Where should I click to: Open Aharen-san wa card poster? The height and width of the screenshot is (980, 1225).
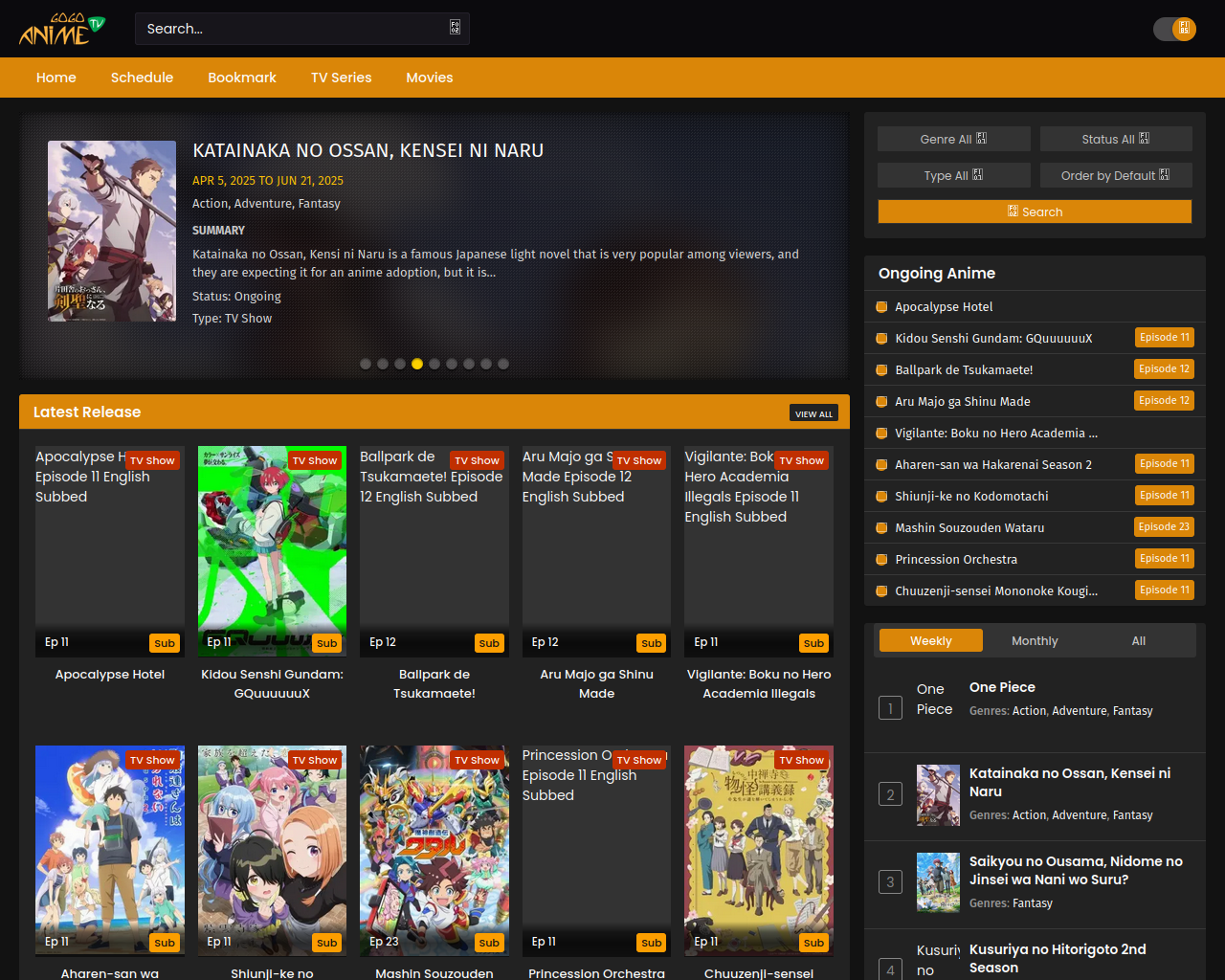[110, 851]
